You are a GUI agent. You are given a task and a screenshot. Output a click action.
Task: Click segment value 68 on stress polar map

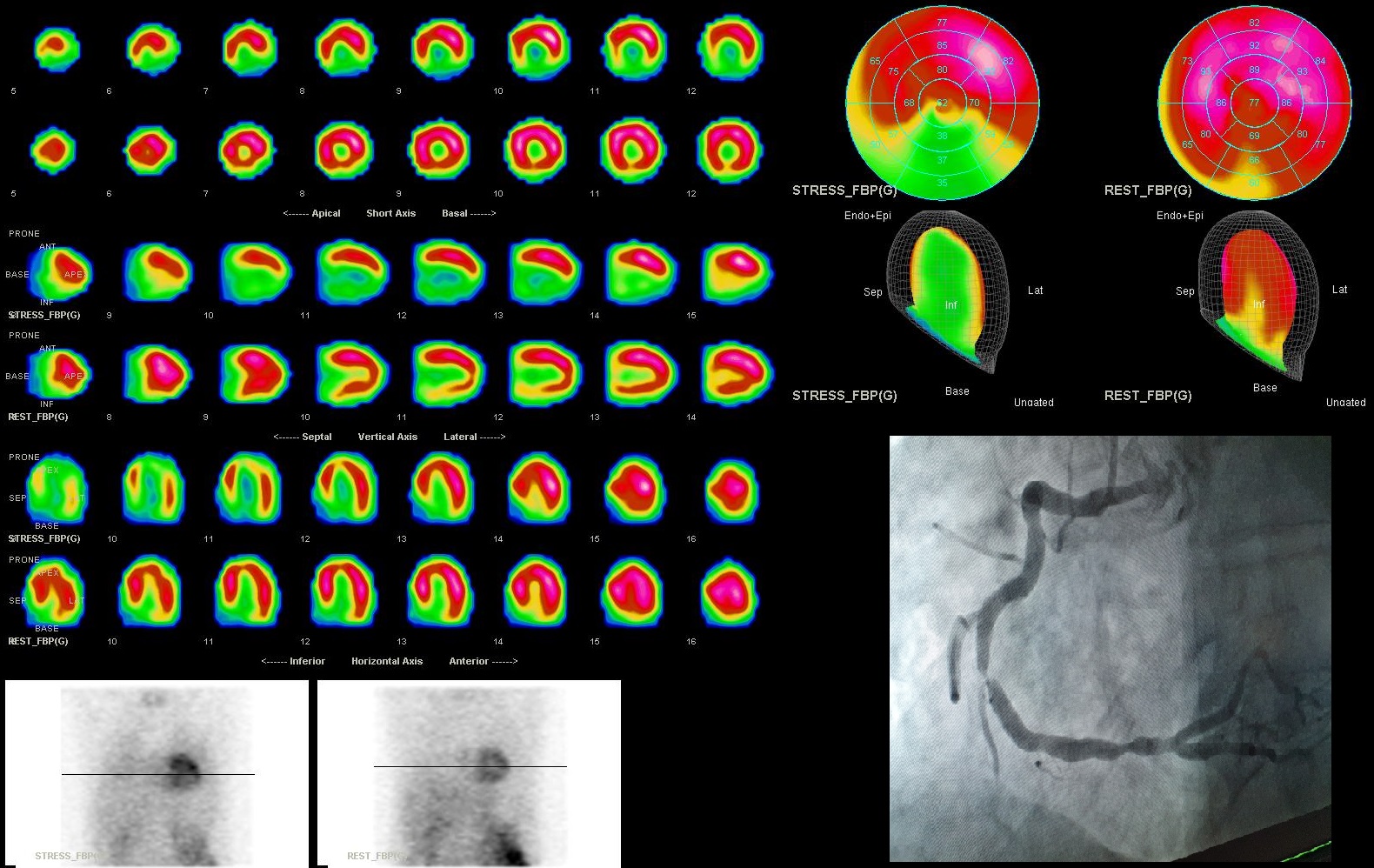pyautogui.click(x=909, y=103)
